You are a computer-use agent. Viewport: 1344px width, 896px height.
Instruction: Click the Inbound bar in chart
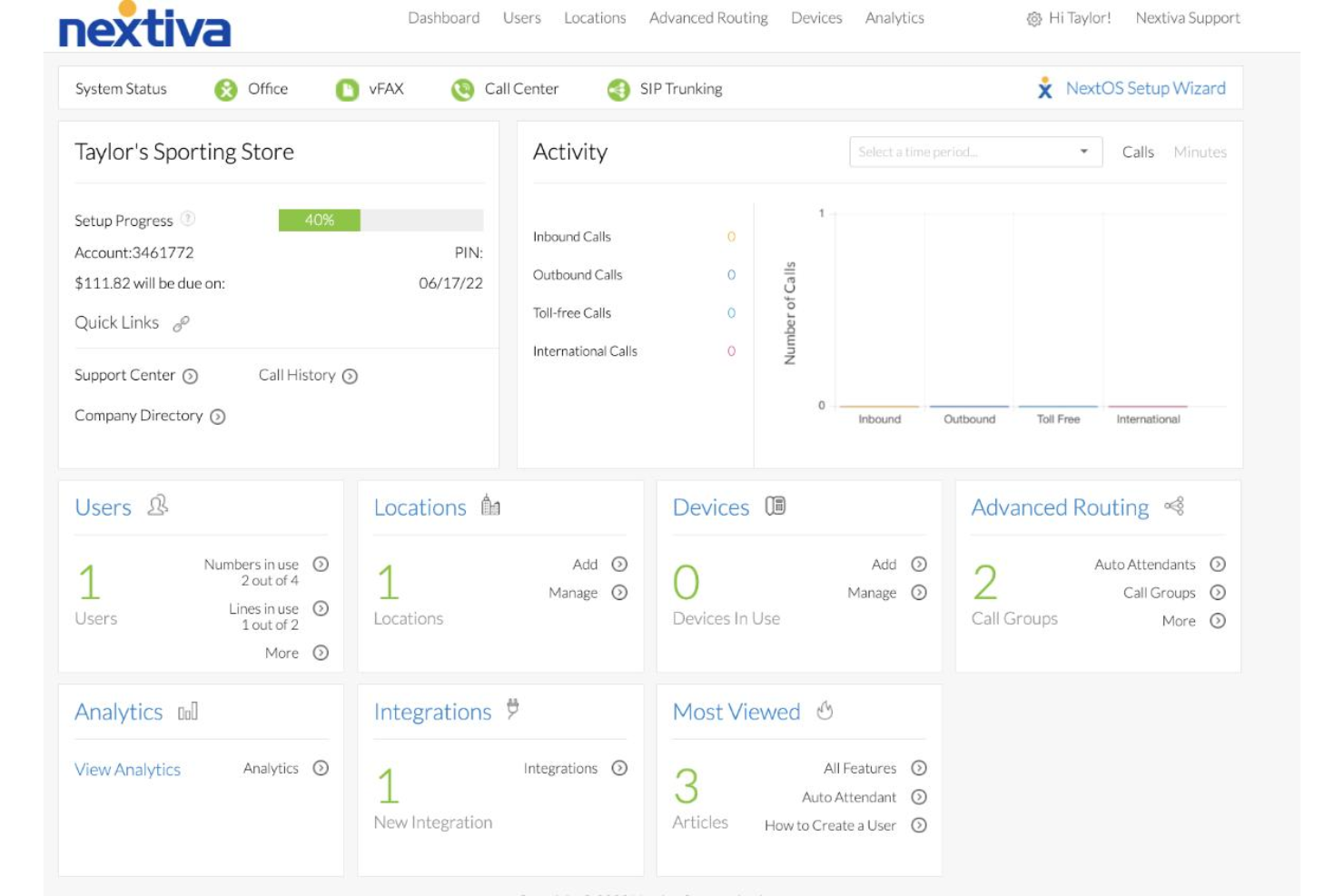[x=879, y=406]
